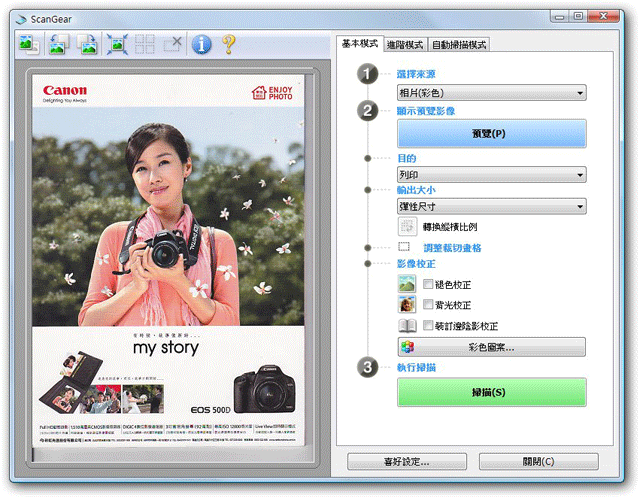Open the 選擇來源 dropdown showing 相片(彩色)

click(x=492, y=93)
